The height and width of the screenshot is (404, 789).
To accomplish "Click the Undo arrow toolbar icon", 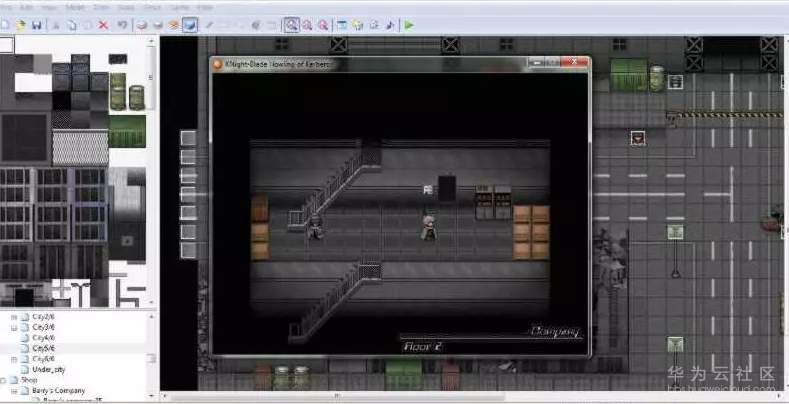I will click(x=122, y=25).
